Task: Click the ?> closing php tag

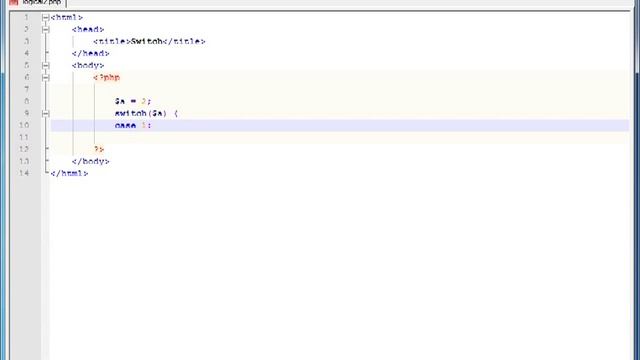Action: coord(98,149)
